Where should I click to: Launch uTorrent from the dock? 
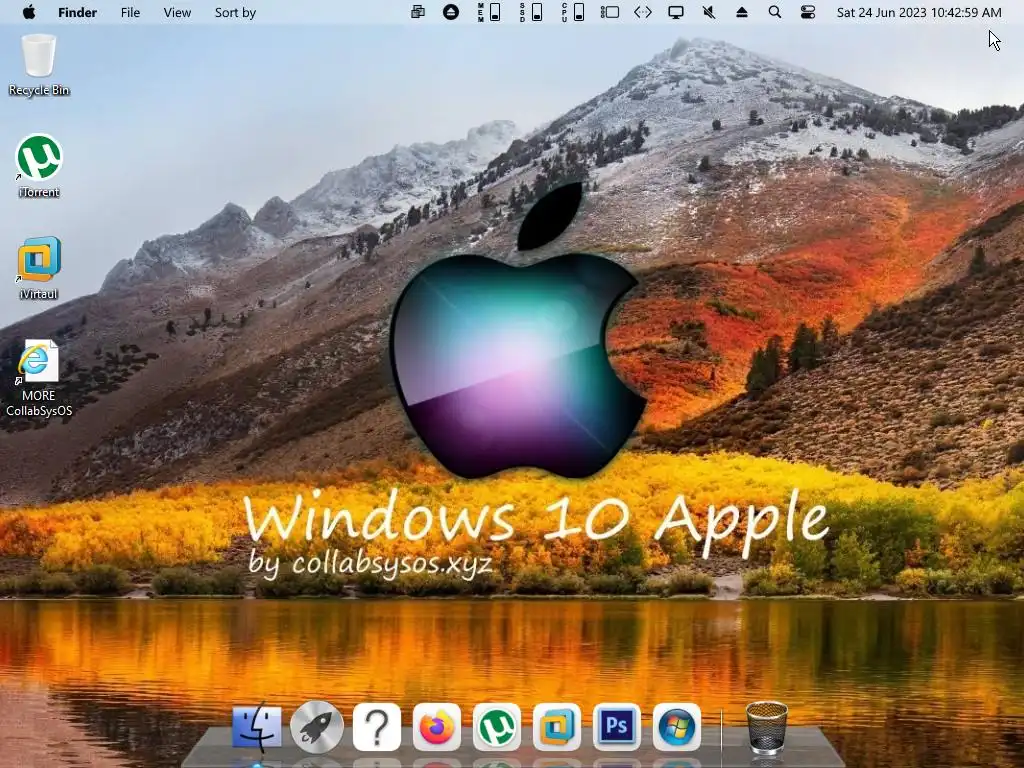[x=497, y=727]
